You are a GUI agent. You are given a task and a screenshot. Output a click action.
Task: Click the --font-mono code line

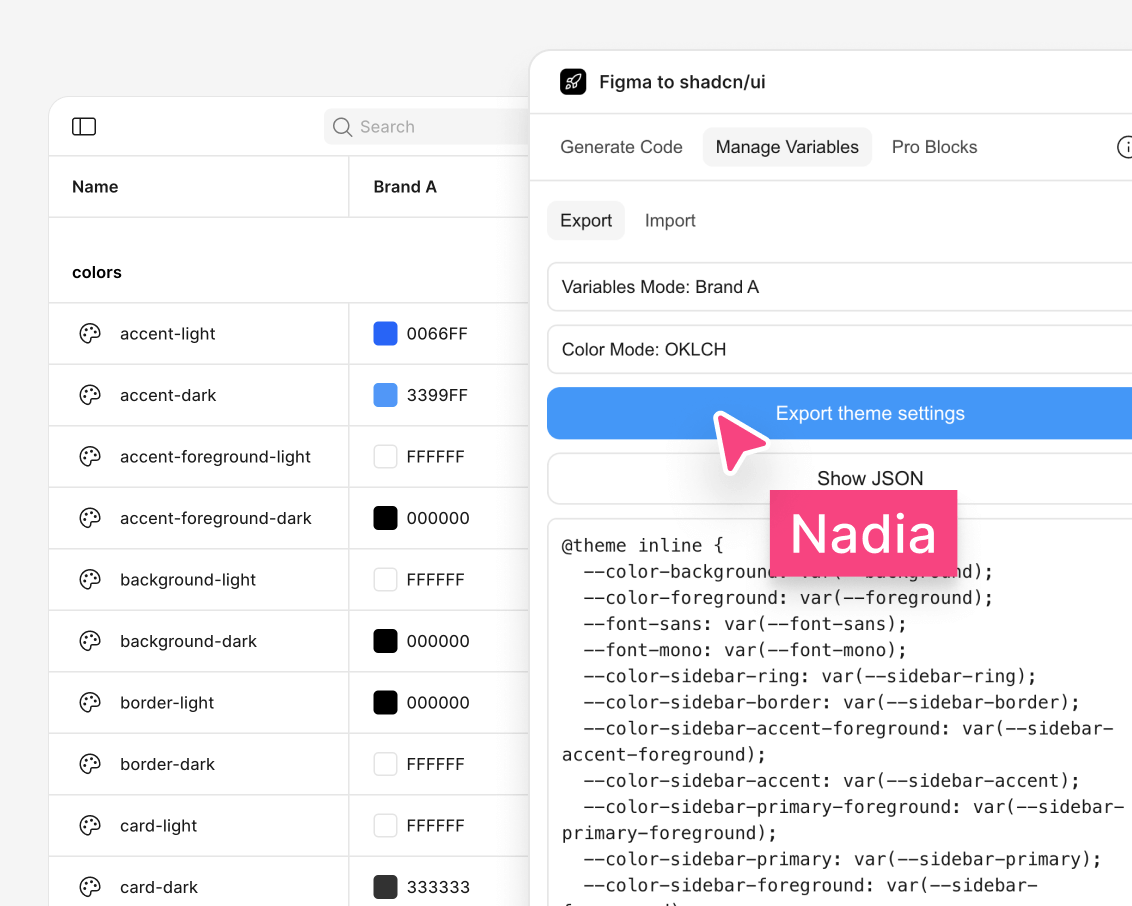tap(744, 650)
